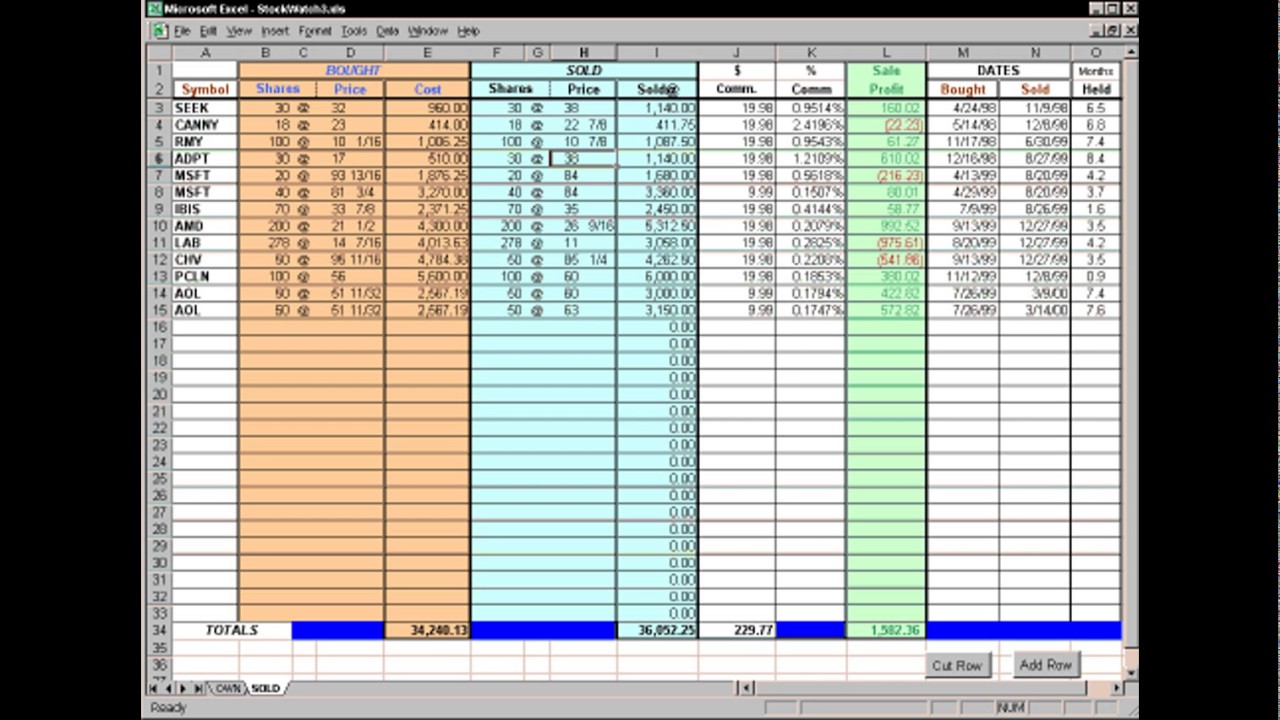Click total profit cell 1,582.36

coord(886,630)
